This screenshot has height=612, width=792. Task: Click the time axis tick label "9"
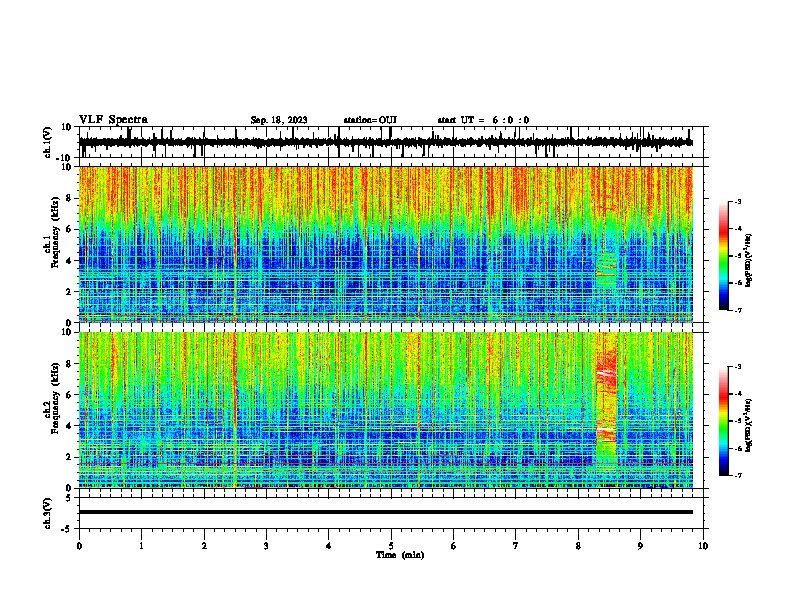coord(640,546)
